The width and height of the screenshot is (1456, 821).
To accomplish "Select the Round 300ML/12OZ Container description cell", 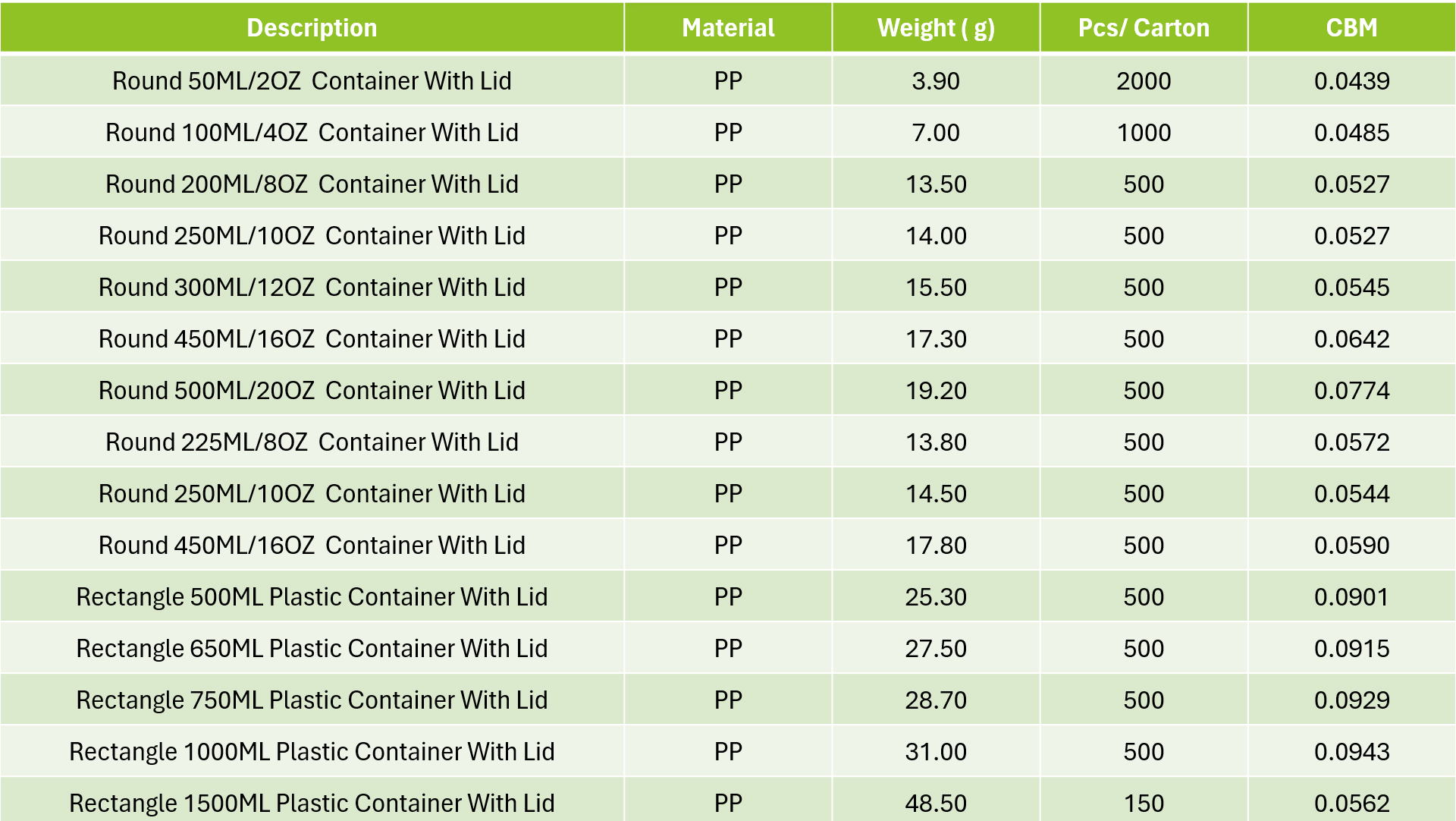I will pos(312,287).
